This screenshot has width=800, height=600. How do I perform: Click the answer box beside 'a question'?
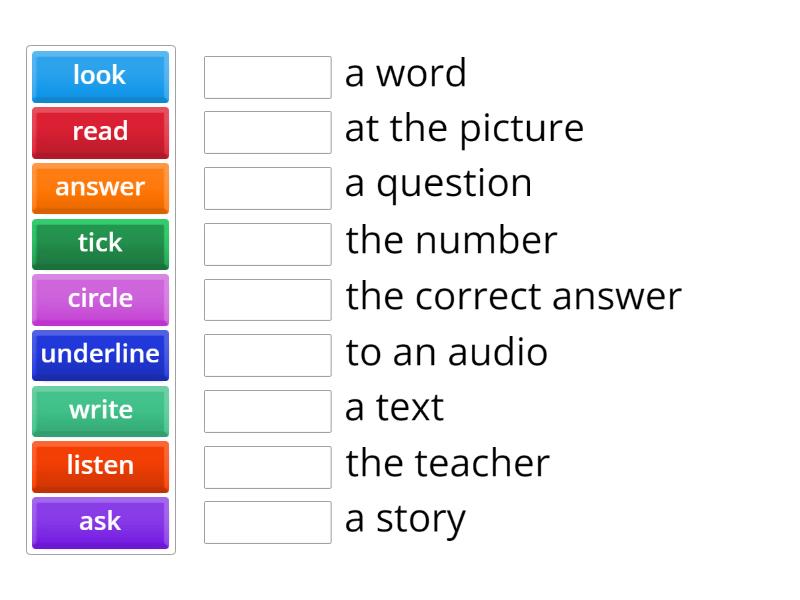tap(267, 188)
